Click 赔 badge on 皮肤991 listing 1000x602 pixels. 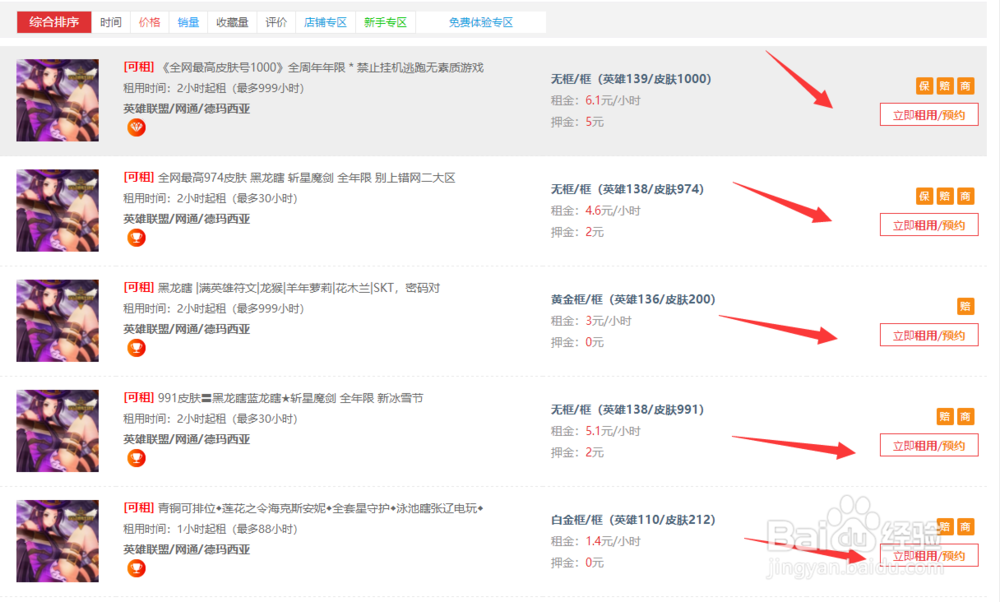(945, 417)
